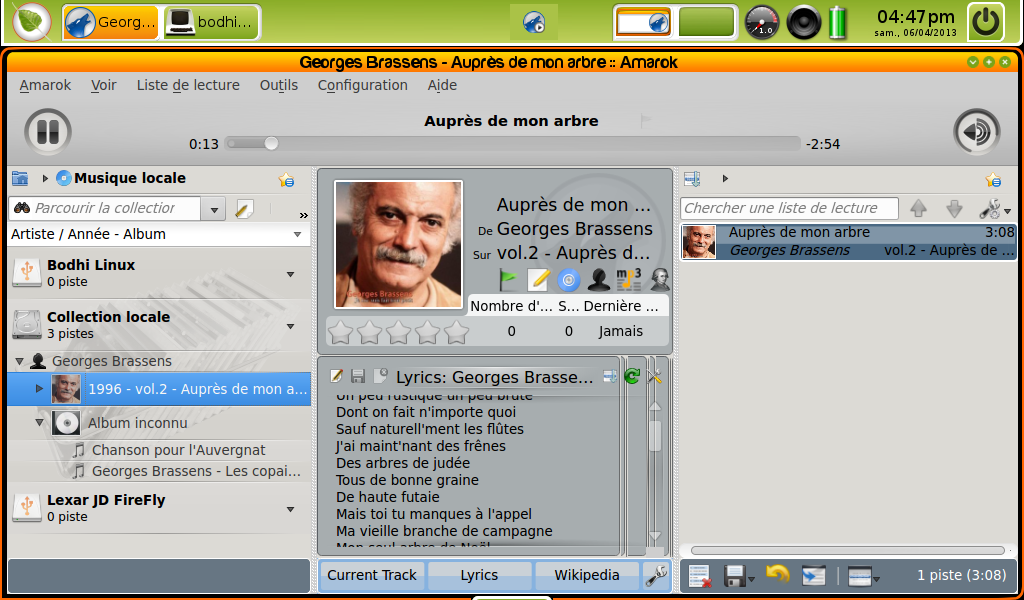The image size is (1024, 600).
Task: Switch to the Wikipedia applet tab
Action: coord(587,575)
